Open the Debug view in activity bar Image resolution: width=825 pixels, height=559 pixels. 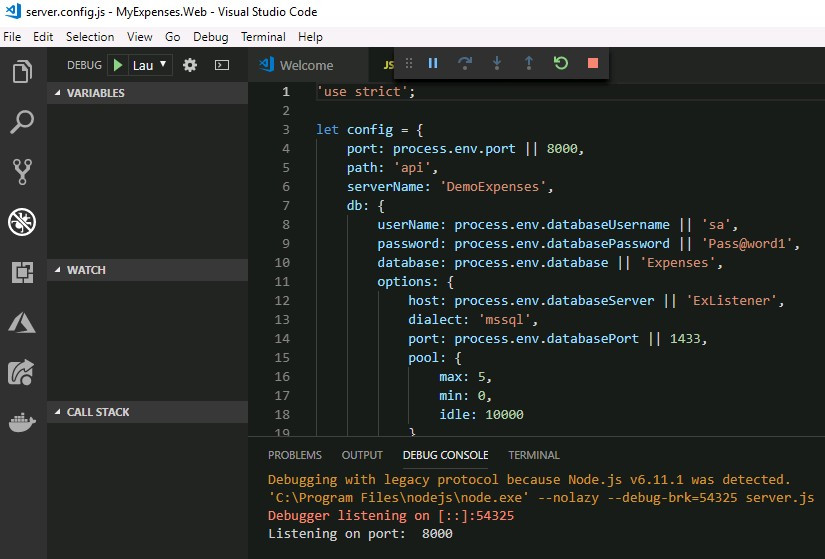pyautogui.click(x=22, y=222)
